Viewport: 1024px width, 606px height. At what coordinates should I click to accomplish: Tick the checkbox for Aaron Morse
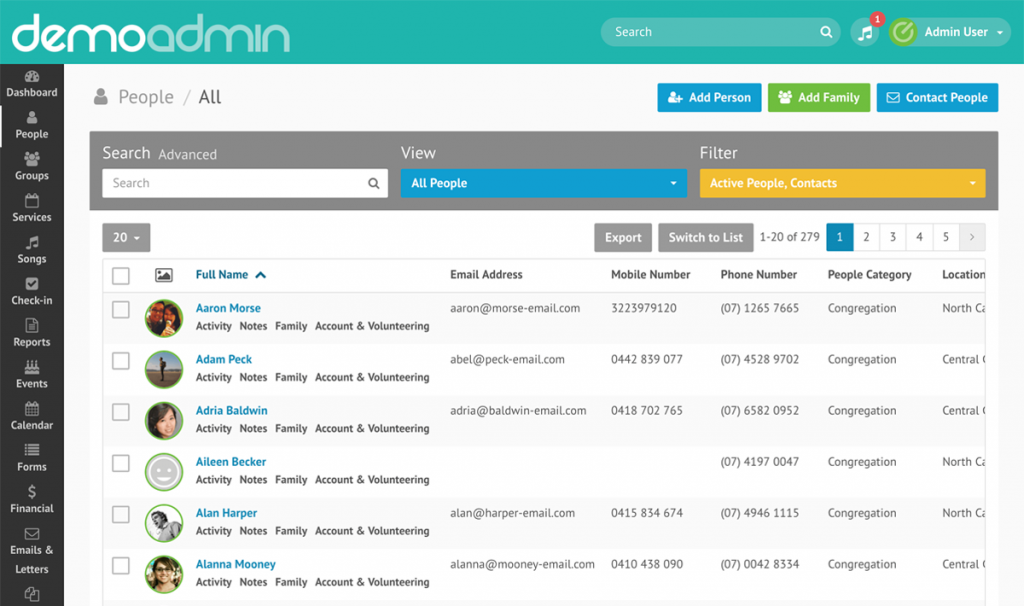point(121,310)
